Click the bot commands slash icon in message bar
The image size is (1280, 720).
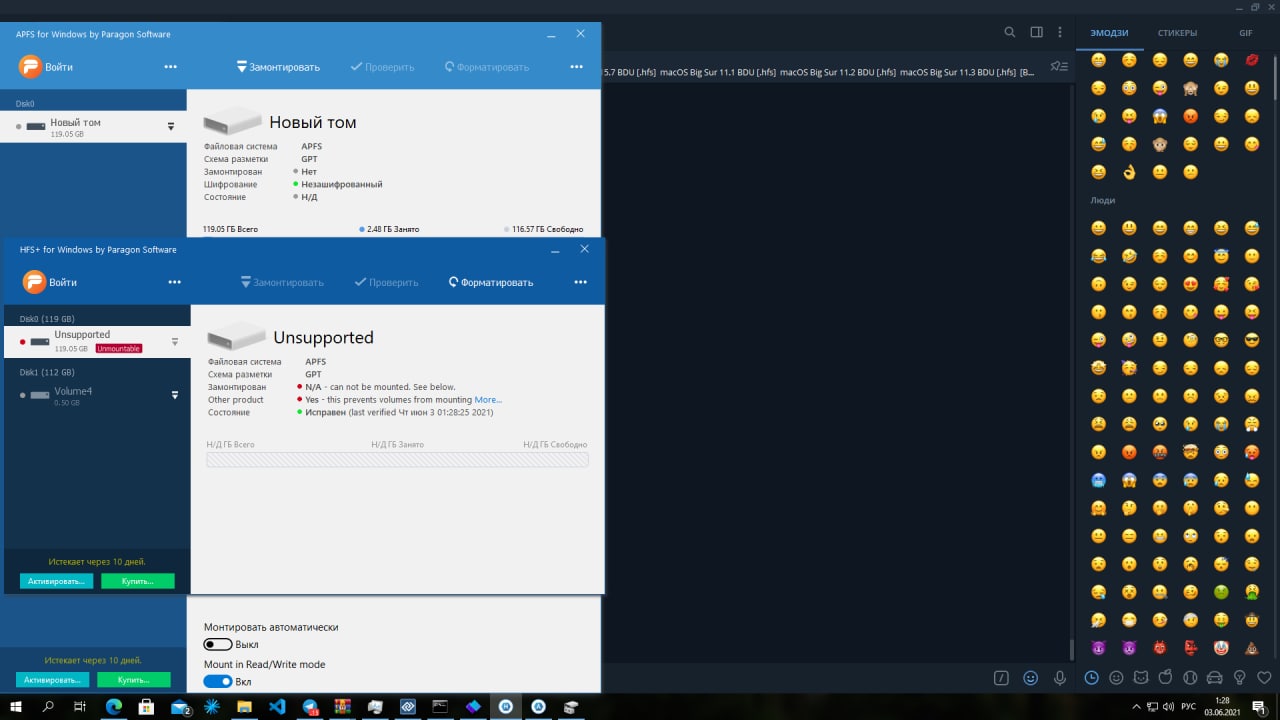point(1001,678)
